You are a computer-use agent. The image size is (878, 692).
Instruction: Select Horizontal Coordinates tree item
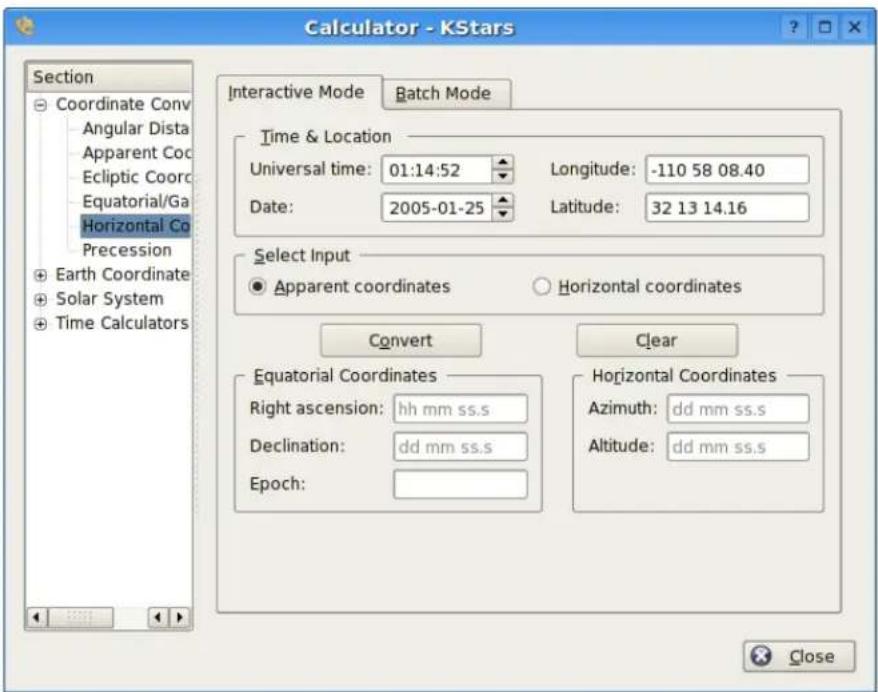[x=136, y=226]
